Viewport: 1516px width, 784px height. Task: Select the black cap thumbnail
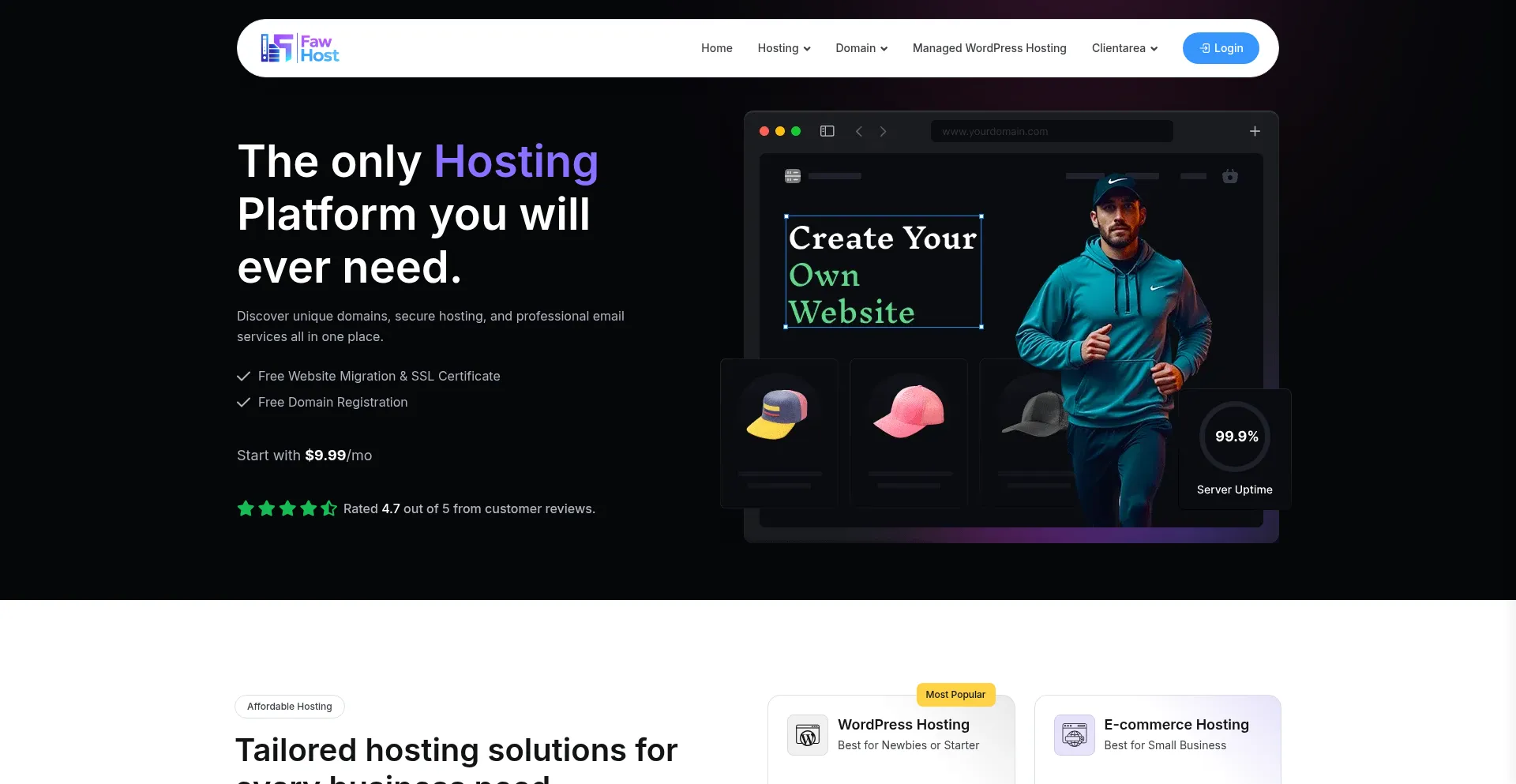(1036, 414)
